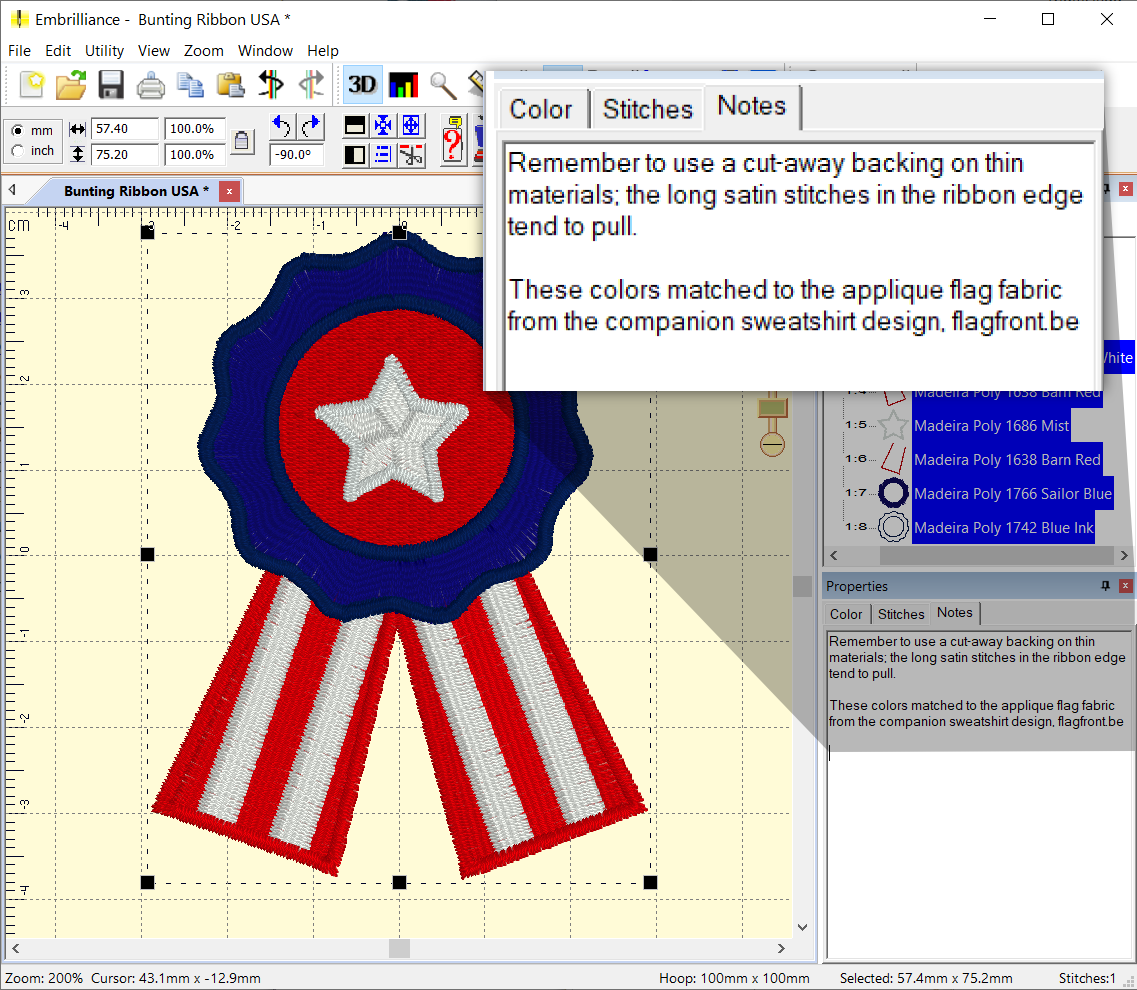
Task: Switch units to inch
Action: (x=17, y=150)
